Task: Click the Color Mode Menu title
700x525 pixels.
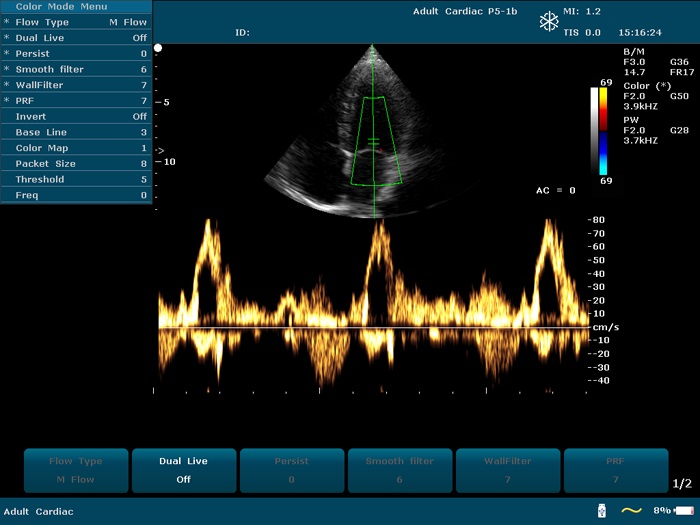Action: tap(62, 7)
